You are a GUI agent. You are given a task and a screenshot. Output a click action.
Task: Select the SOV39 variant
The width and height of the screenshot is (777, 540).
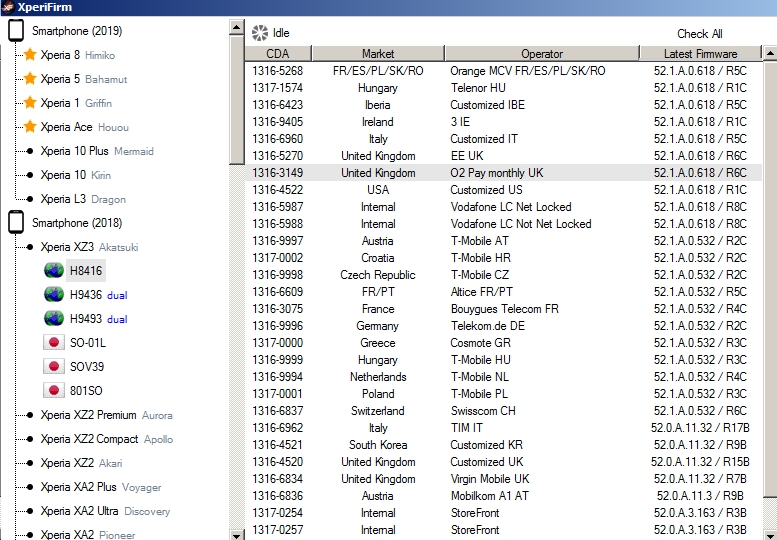[87, 367]
